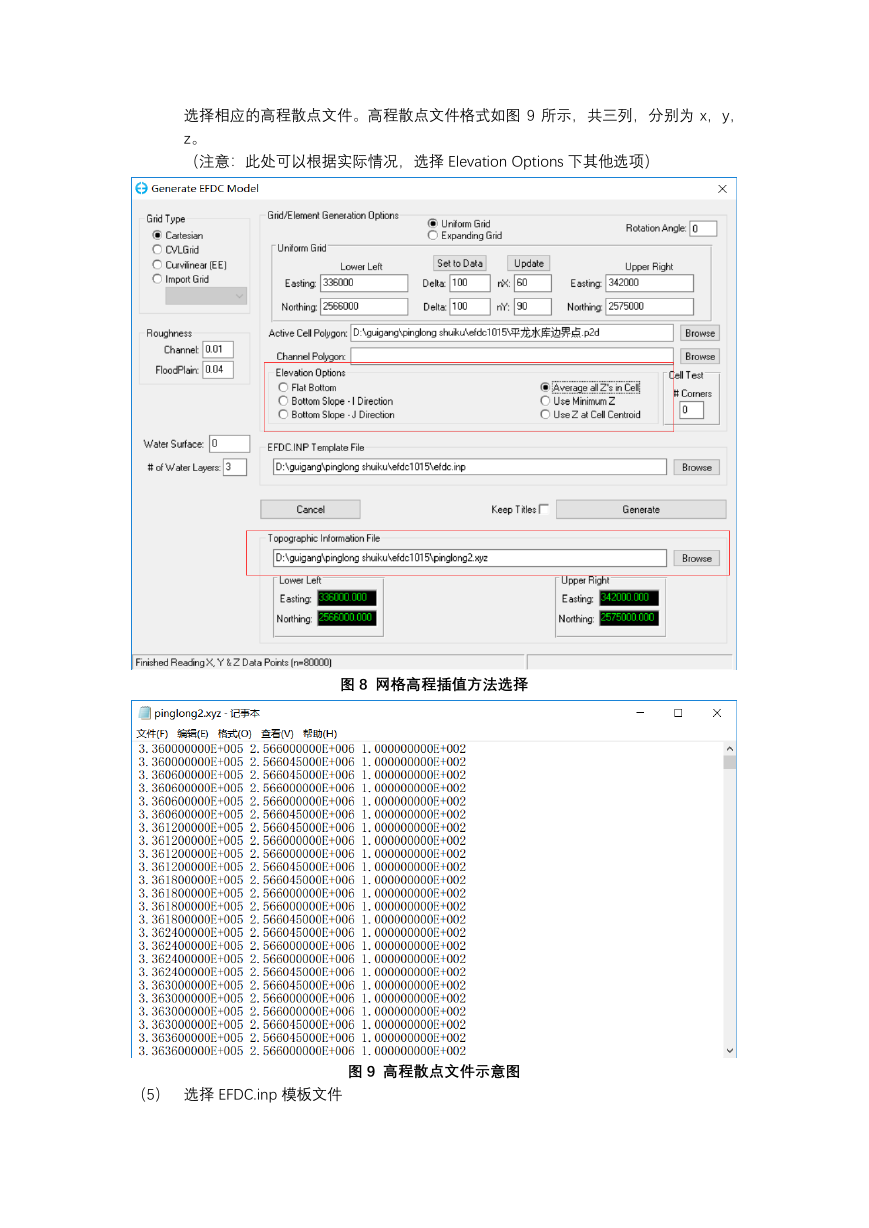869x1228 pixels.
Task: Click the EFDC.INP template path field
Action: [469, 467]
